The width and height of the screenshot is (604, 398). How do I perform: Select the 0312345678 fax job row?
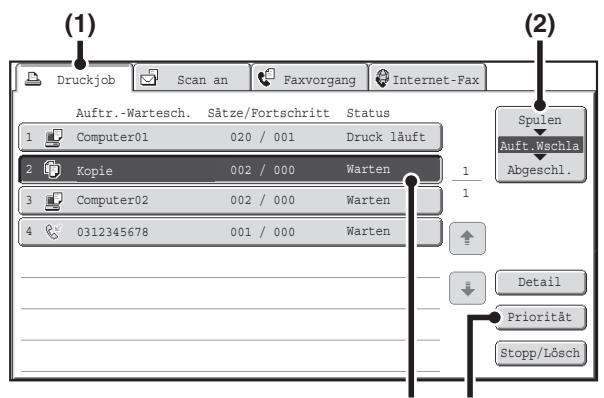pyautogui.click(x=230, y=232)
